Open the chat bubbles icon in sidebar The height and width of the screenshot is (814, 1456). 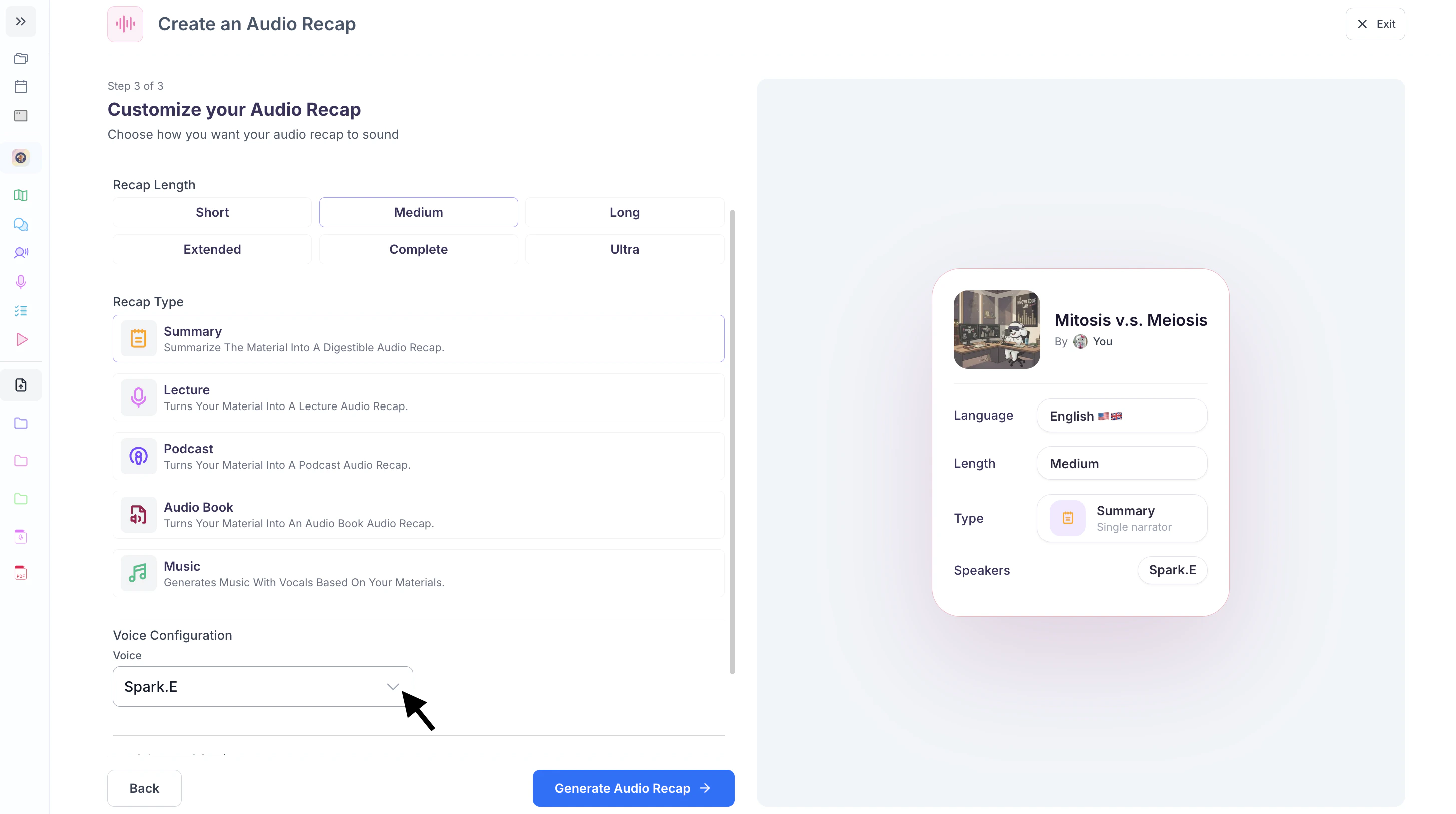point(21,225)
